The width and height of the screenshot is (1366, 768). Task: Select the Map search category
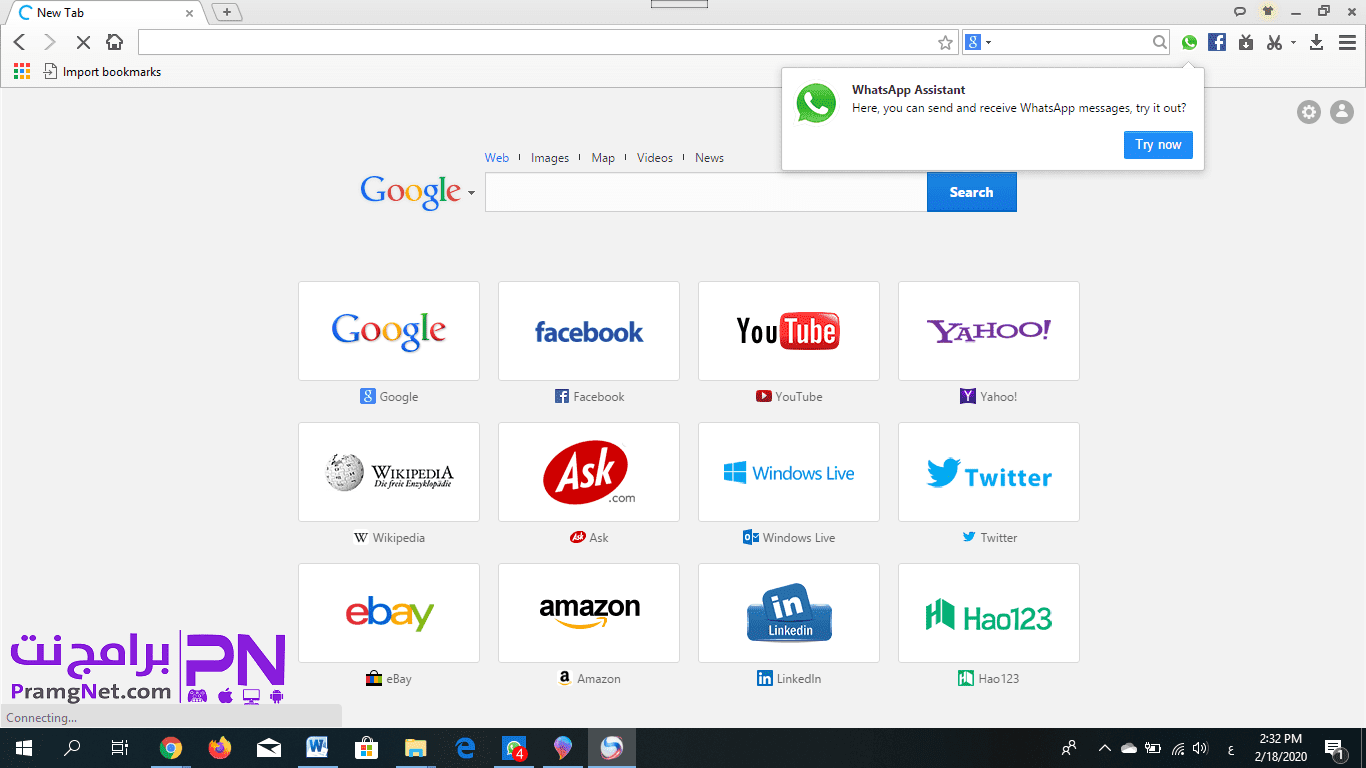click(x=603, y=158)
